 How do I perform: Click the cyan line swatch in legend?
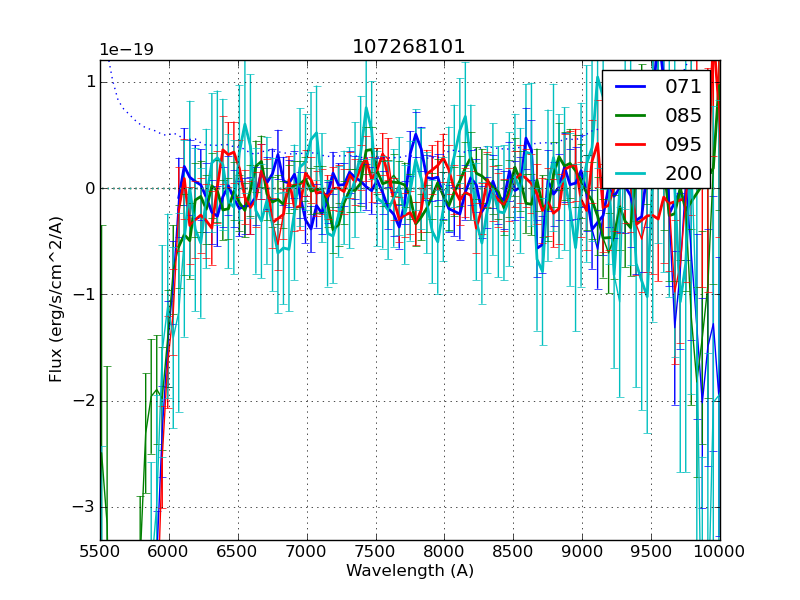631,174
